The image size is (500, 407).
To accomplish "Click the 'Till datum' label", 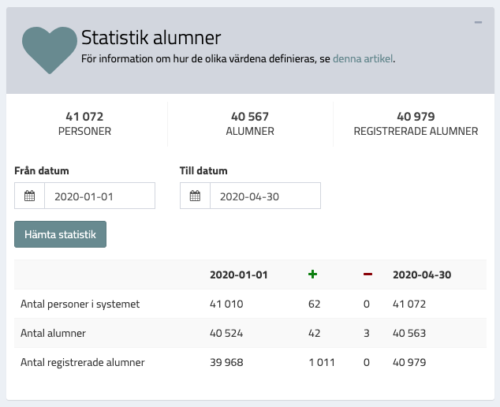I will pos(204,171).
